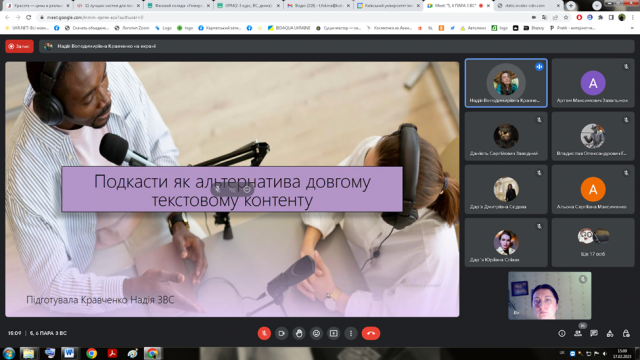Click the browser address bar
640x360 pixels.
coord(286,17)
